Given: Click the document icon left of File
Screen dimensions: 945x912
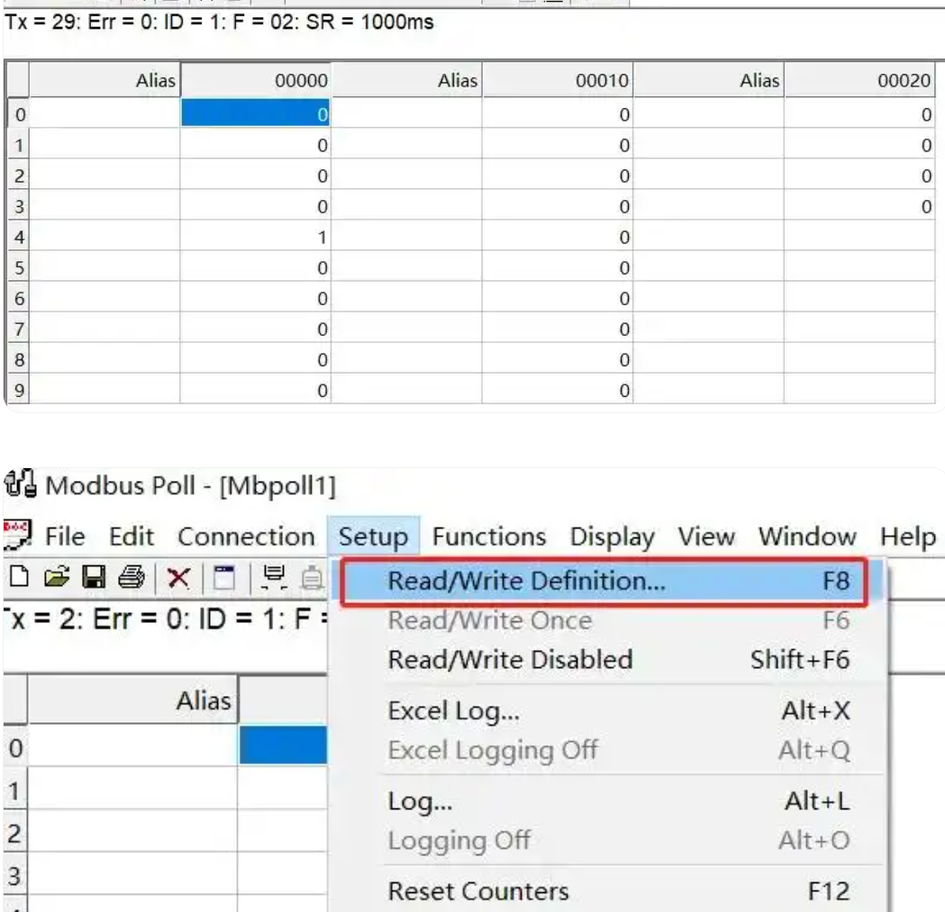Looking at the screenshot, I should click(x=17, y=535).
